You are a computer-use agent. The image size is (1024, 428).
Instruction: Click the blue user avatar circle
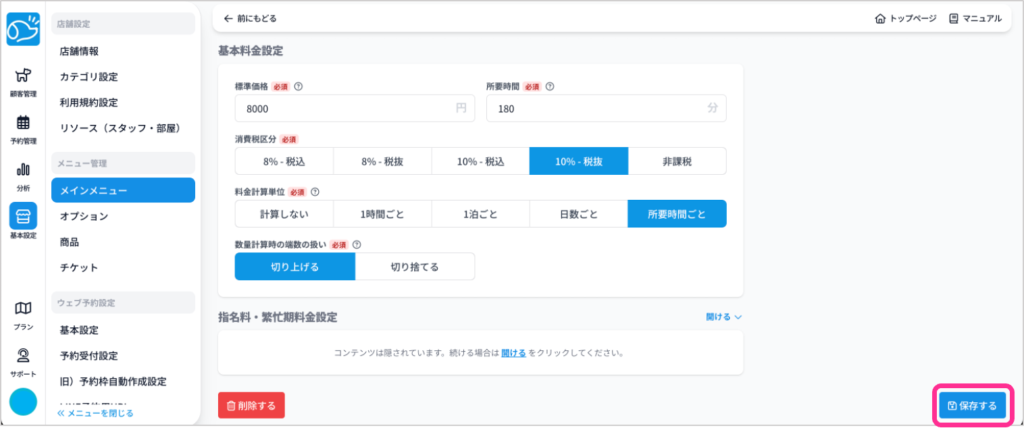(x=22, y=401)
